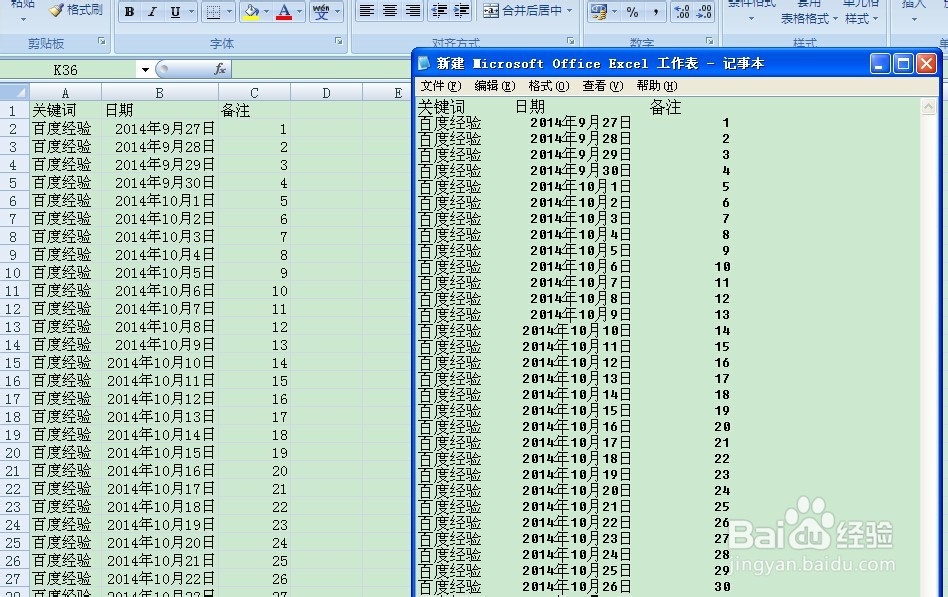Open the 表格格式 table format dropdown
948x597 pixels.
pos(809,19)
